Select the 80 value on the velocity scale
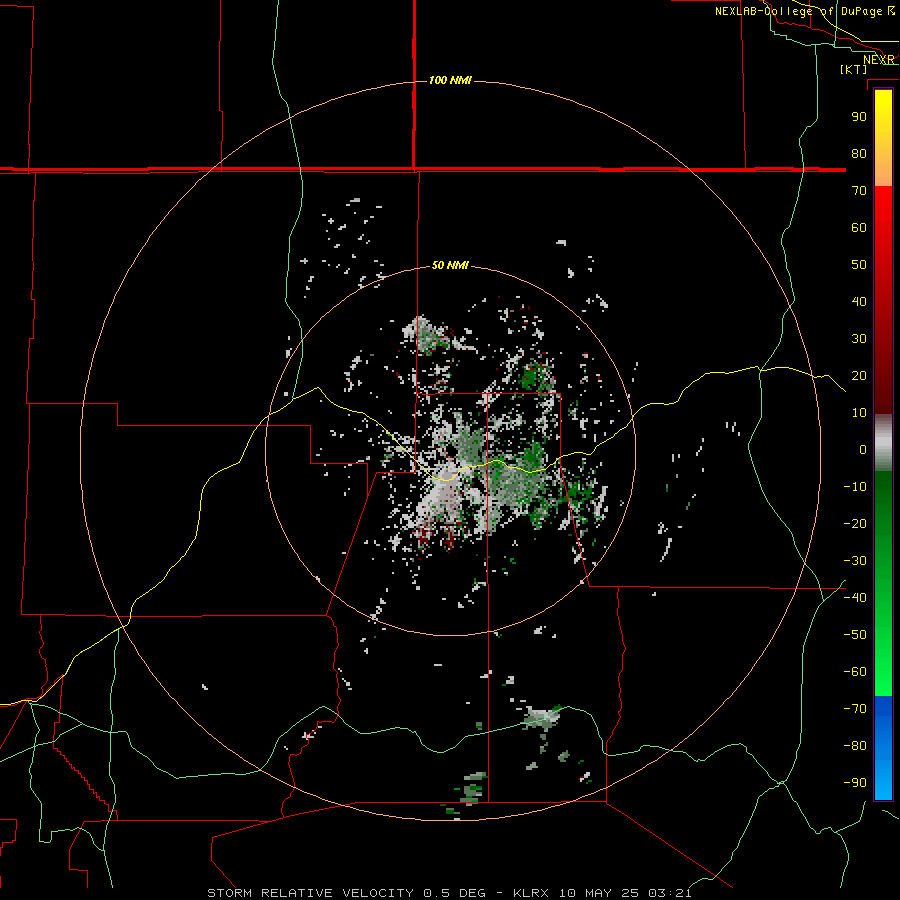Screen dimensions: 900x900 tap(859, 153)
